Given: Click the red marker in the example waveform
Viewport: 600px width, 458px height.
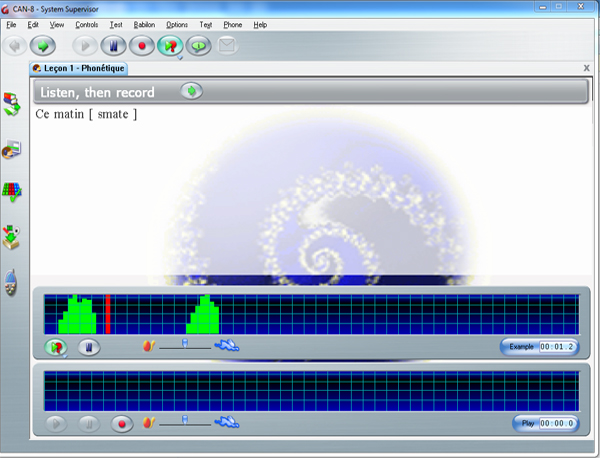Looking at the screenshot, I should [x=107, y=314].
